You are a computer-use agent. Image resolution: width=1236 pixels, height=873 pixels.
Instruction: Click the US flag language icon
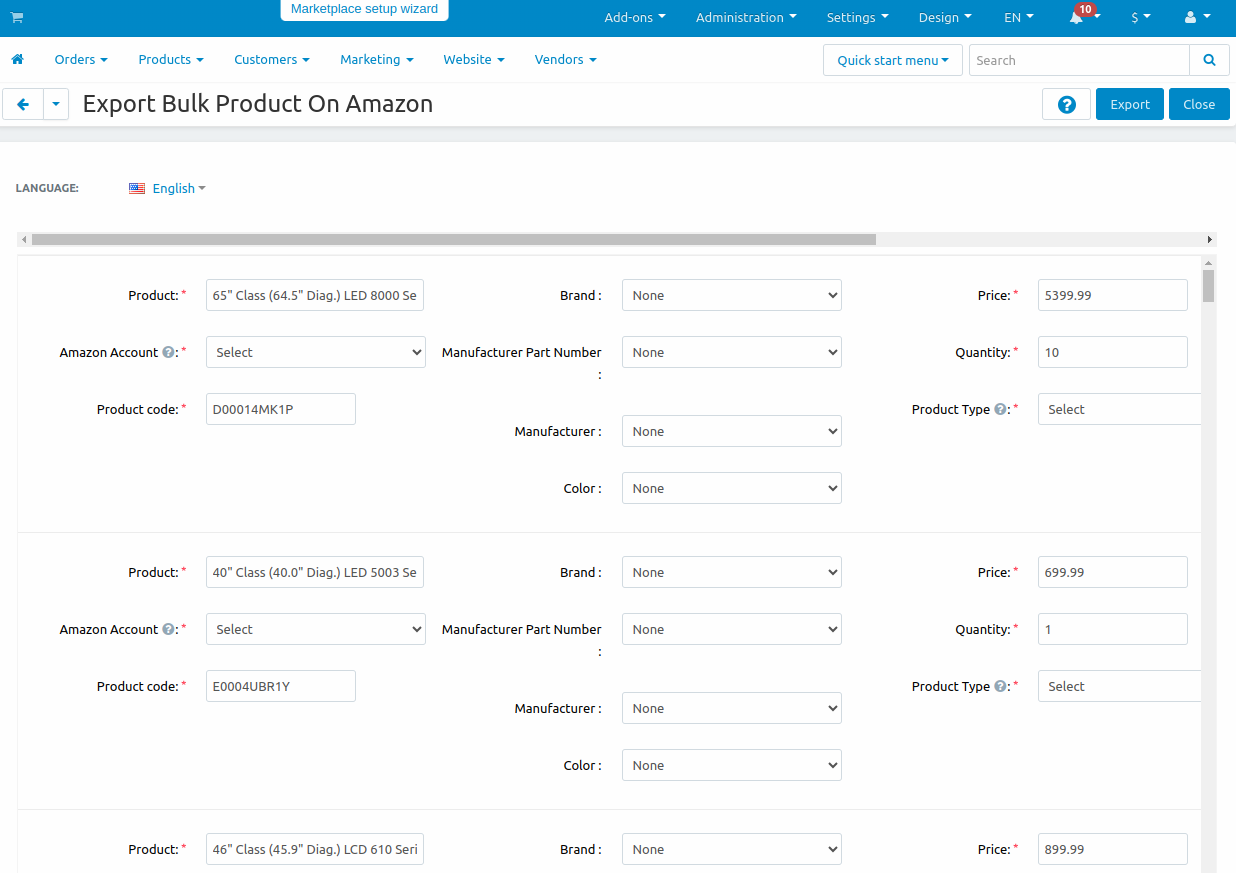137,188
